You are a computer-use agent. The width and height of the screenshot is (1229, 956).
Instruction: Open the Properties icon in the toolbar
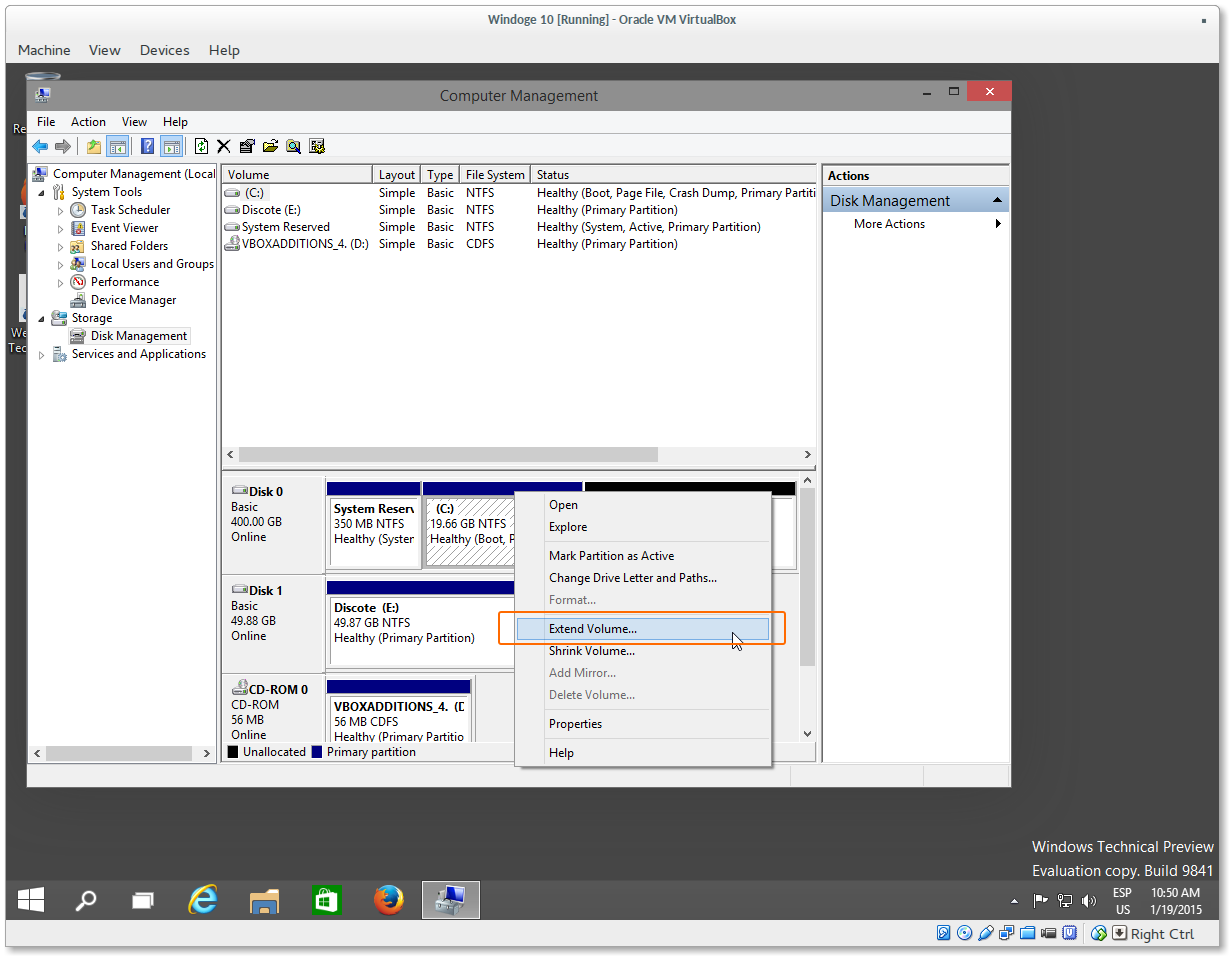[246, 146]
